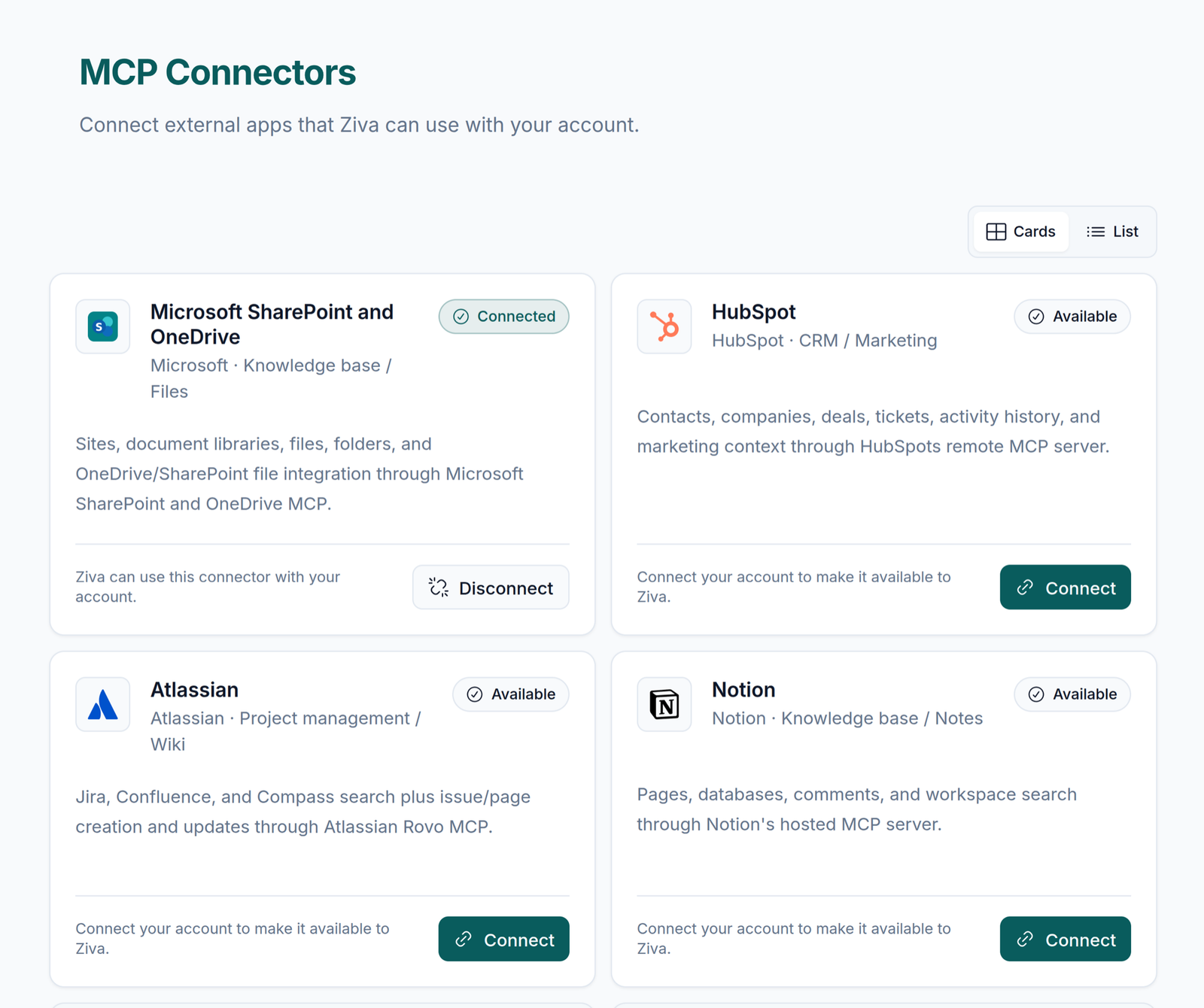This screenshot has height=1008, width=1204.
Task: Click the MCP Connectors page heading
Action: tap(217, 72)
